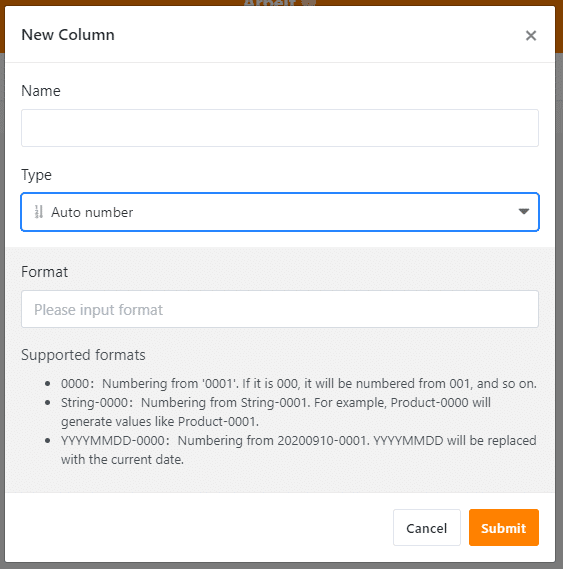Focus the Name input field
The image size is (563, 569).
280,128
